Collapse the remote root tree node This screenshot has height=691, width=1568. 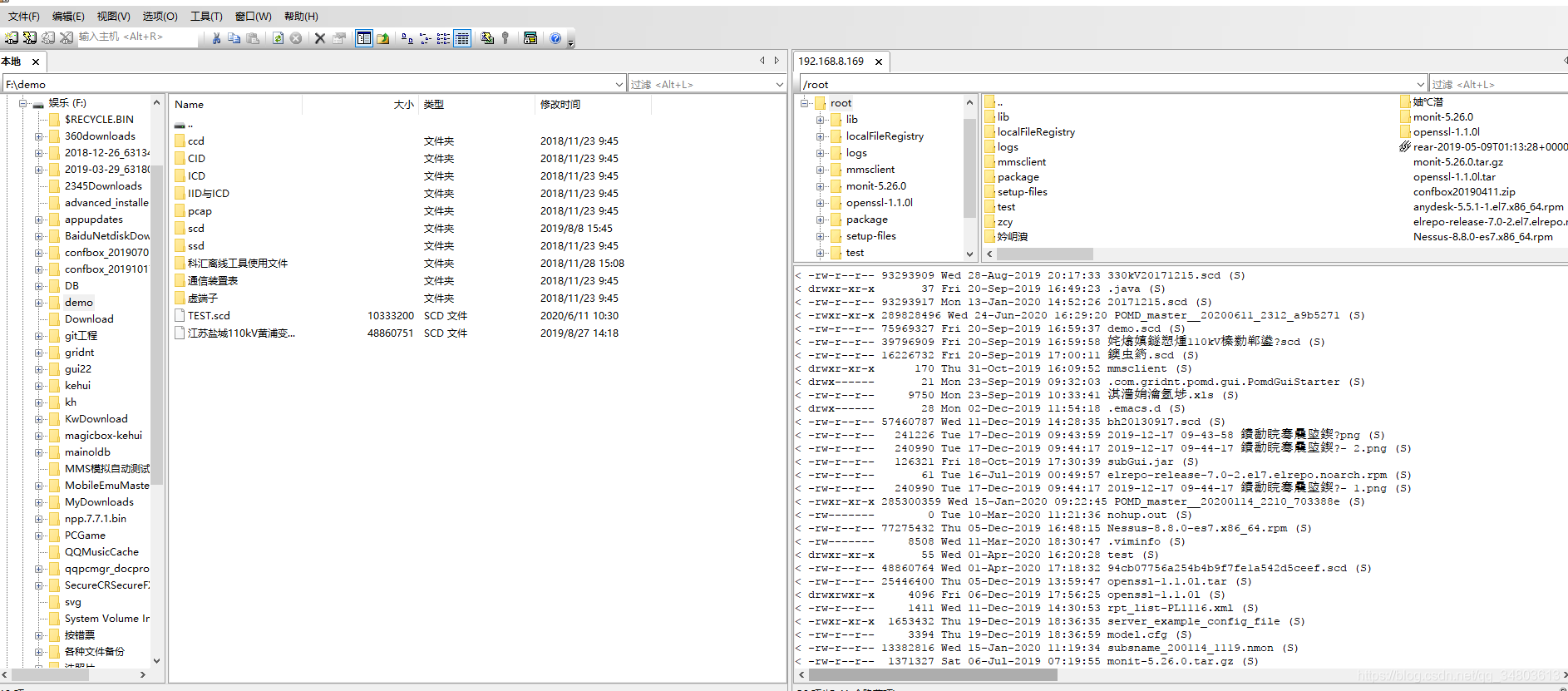[805, 103]
